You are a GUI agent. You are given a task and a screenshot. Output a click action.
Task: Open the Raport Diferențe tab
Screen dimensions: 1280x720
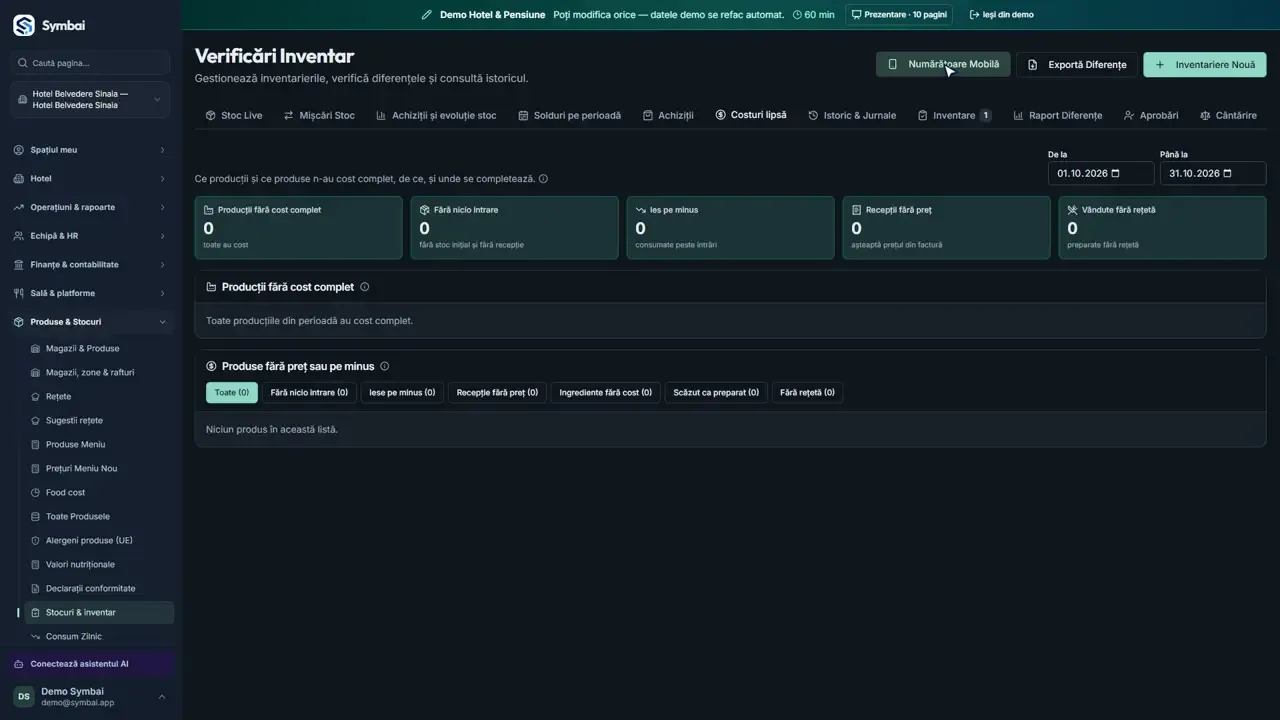pyautogui.click(x=1057, y=116)
